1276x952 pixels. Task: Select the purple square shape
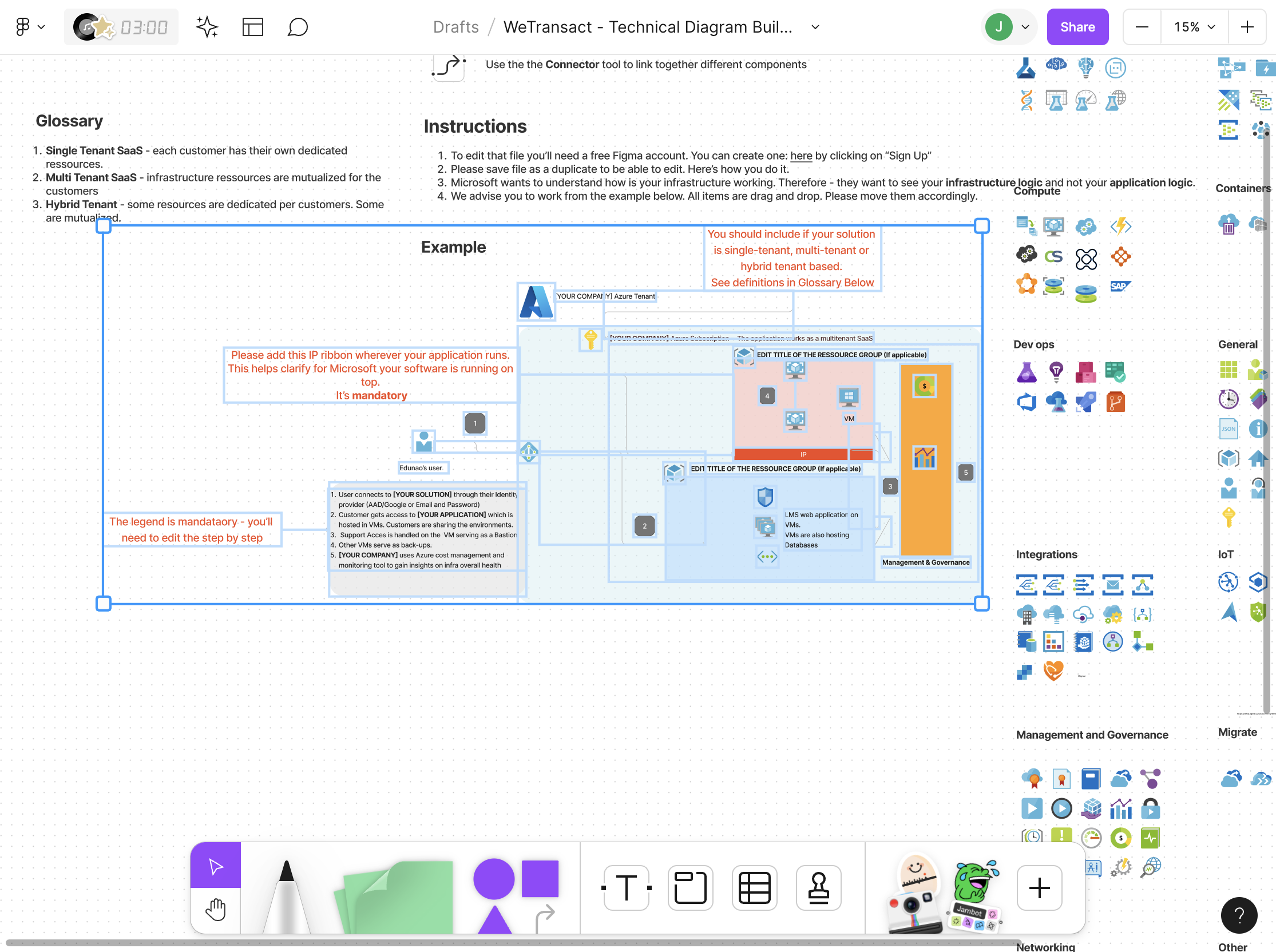click(540, 879)
